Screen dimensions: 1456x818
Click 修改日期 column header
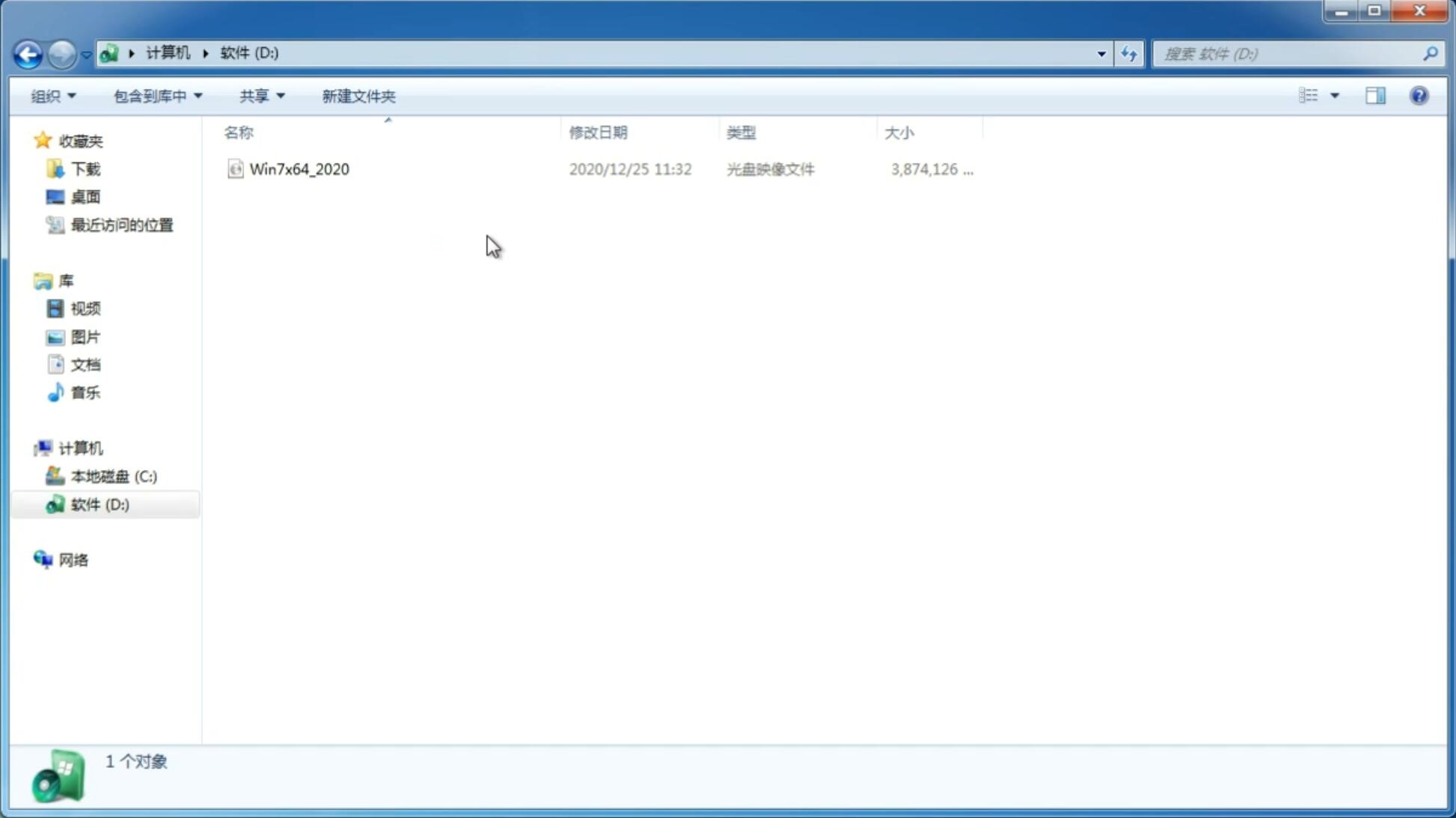tap(599, 132)
